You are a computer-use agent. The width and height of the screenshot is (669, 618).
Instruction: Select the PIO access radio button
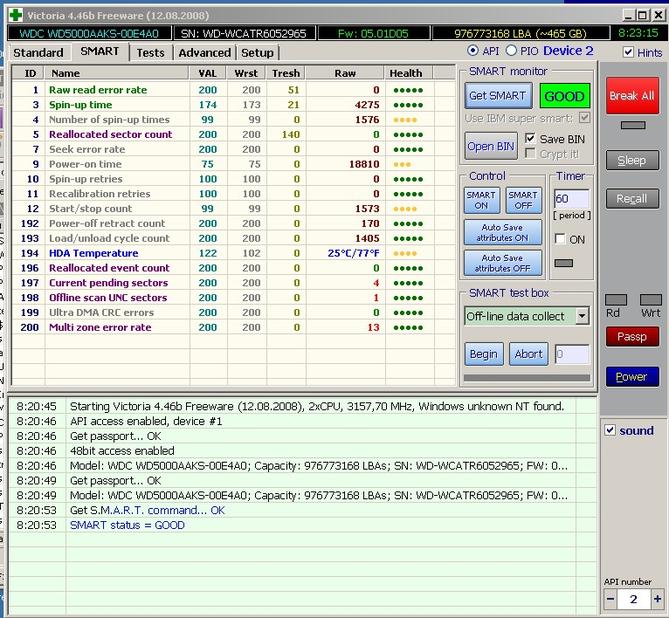(x=511, y=50)
